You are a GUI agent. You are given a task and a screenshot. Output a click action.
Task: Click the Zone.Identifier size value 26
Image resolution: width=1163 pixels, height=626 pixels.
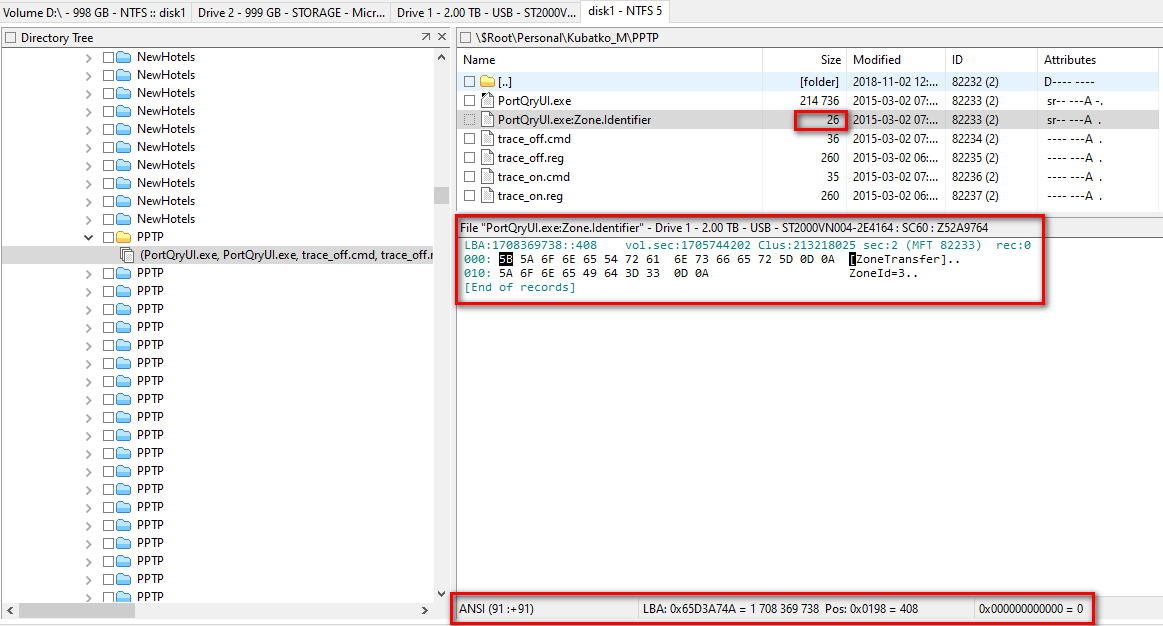point(833,120)
